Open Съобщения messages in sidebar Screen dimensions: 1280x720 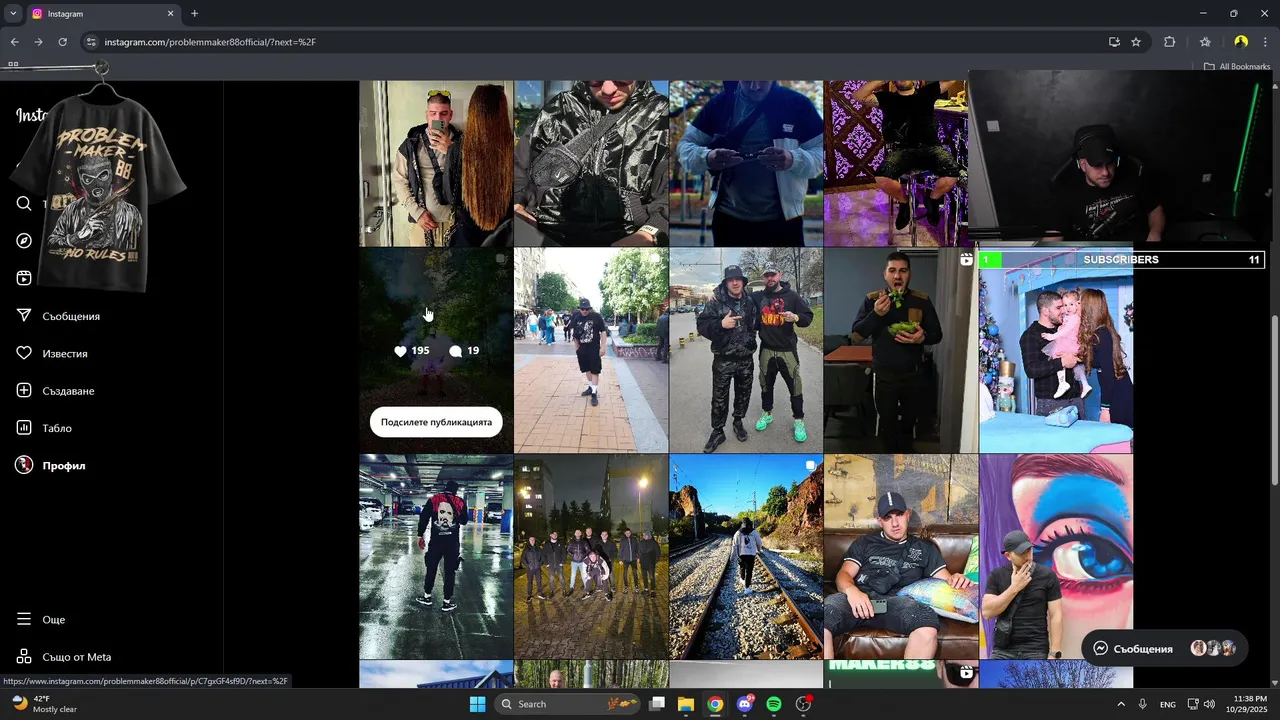click(x=58, y=316)
